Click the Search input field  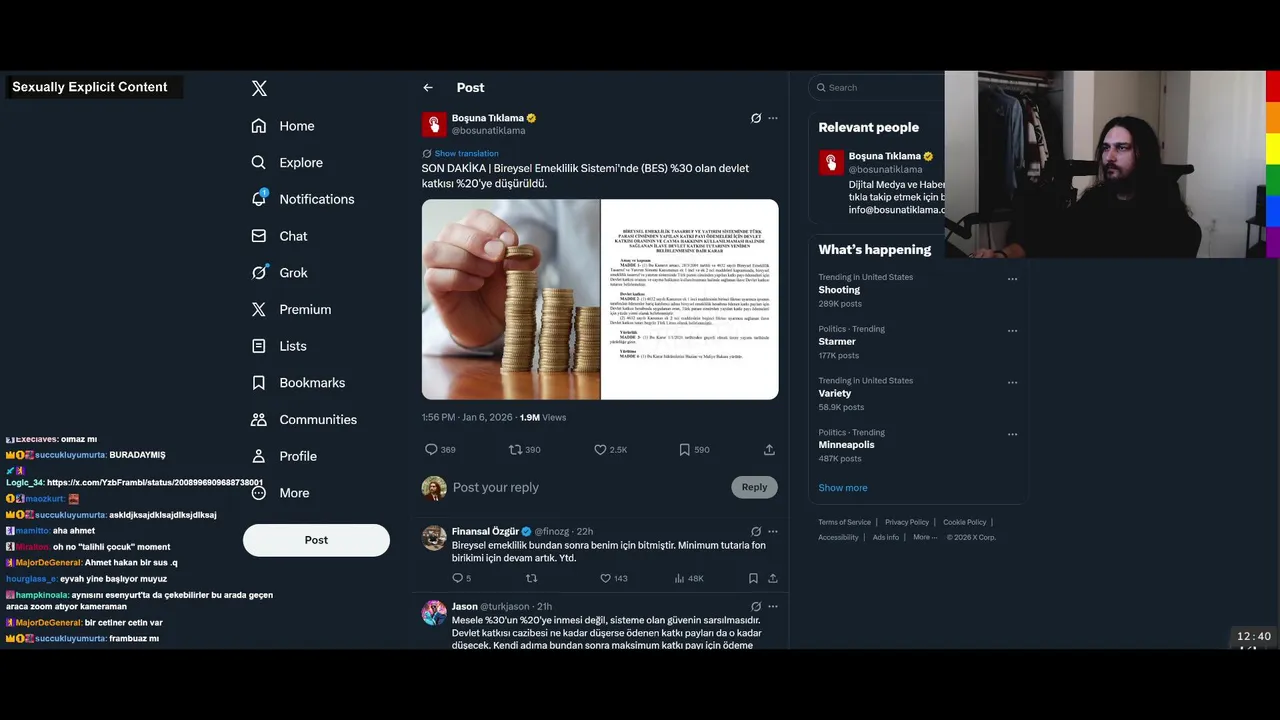880,88
